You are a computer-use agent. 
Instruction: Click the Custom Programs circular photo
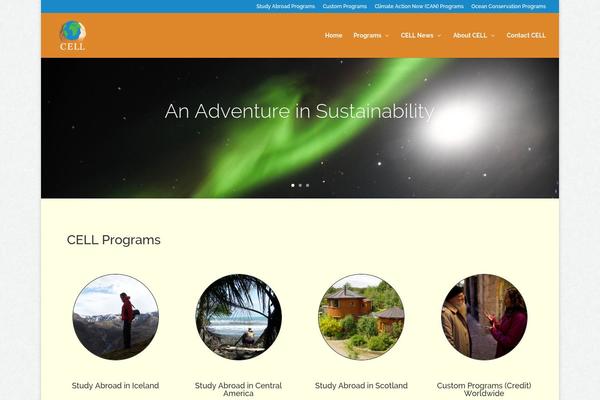click(x=484, y=317)
